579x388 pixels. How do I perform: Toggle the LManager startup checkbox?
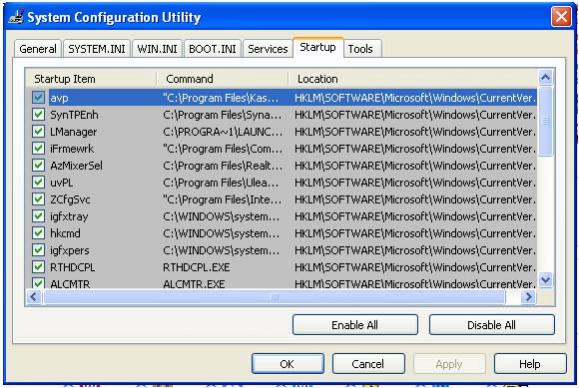click(38, 131)
